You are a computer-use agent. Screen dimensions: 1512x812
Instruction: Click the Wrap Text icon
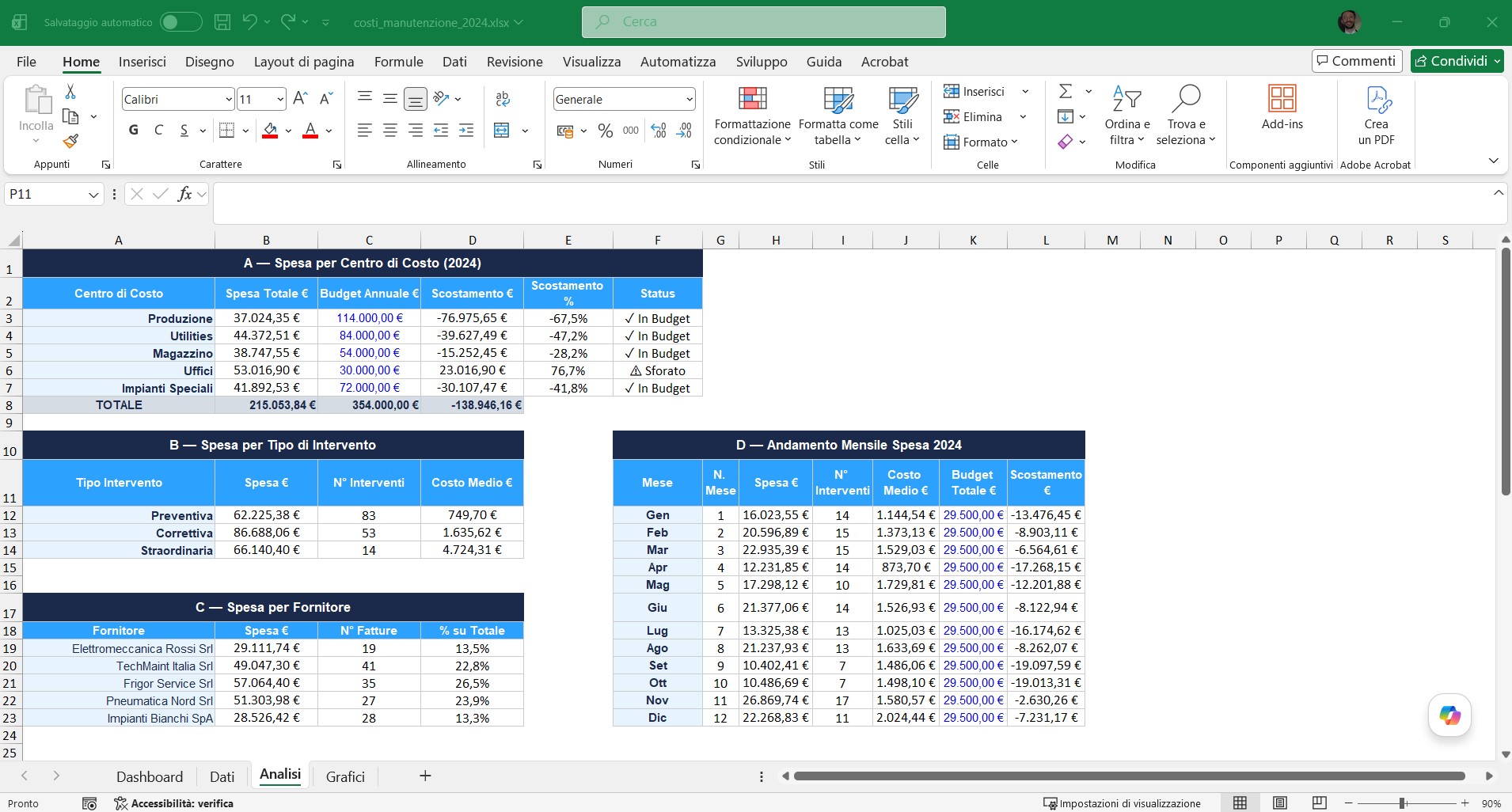502,99
